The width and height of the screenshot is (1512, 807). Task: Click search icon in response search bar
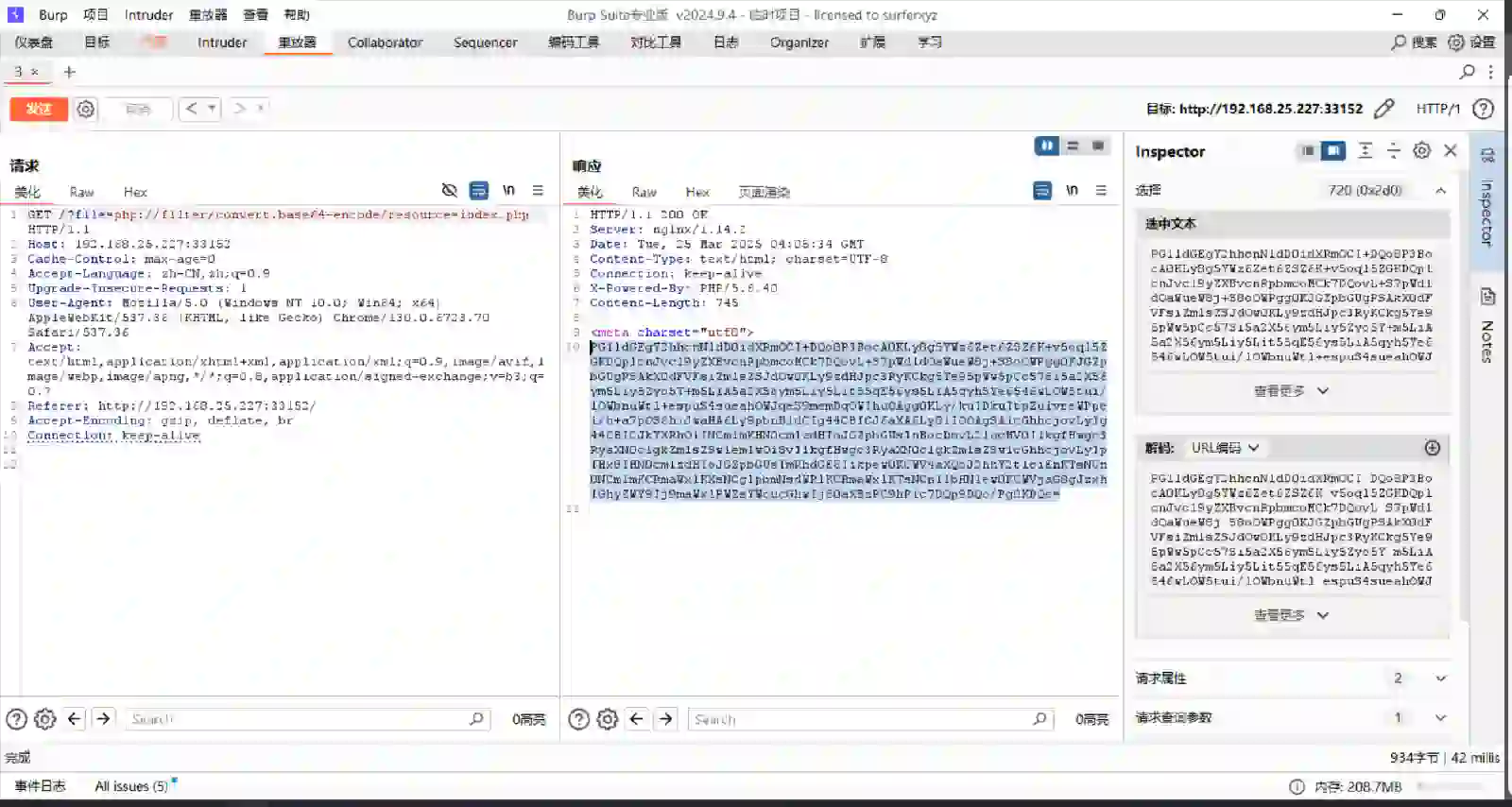1039,719
